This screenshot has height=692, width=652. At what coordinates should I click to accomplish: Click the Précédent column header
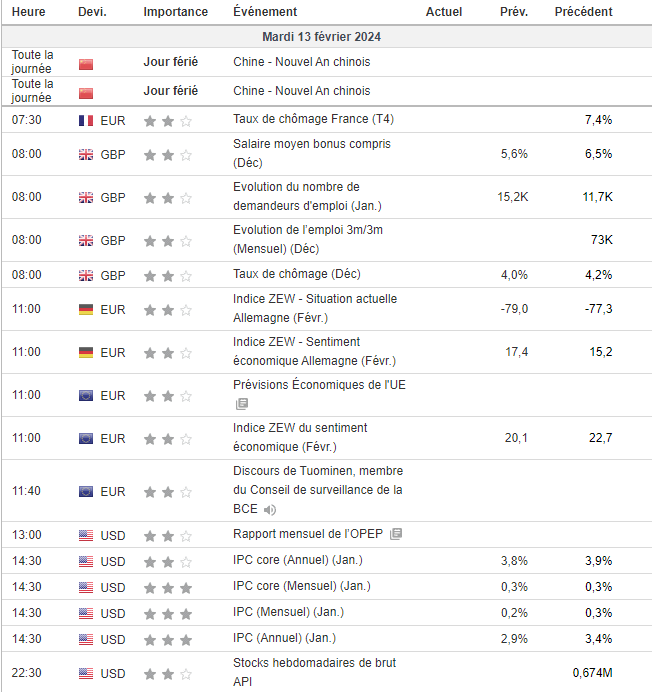click(x=583, y=12)
